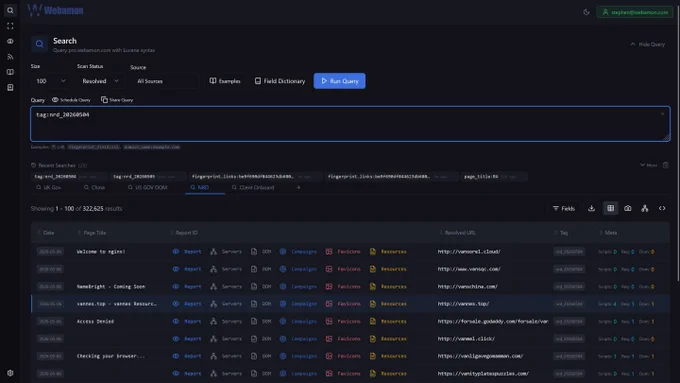The height and width of the screenshot is (383, 680).
Task: Open Report for the NameBright - Coming Soon row
Action: (187, 287)
